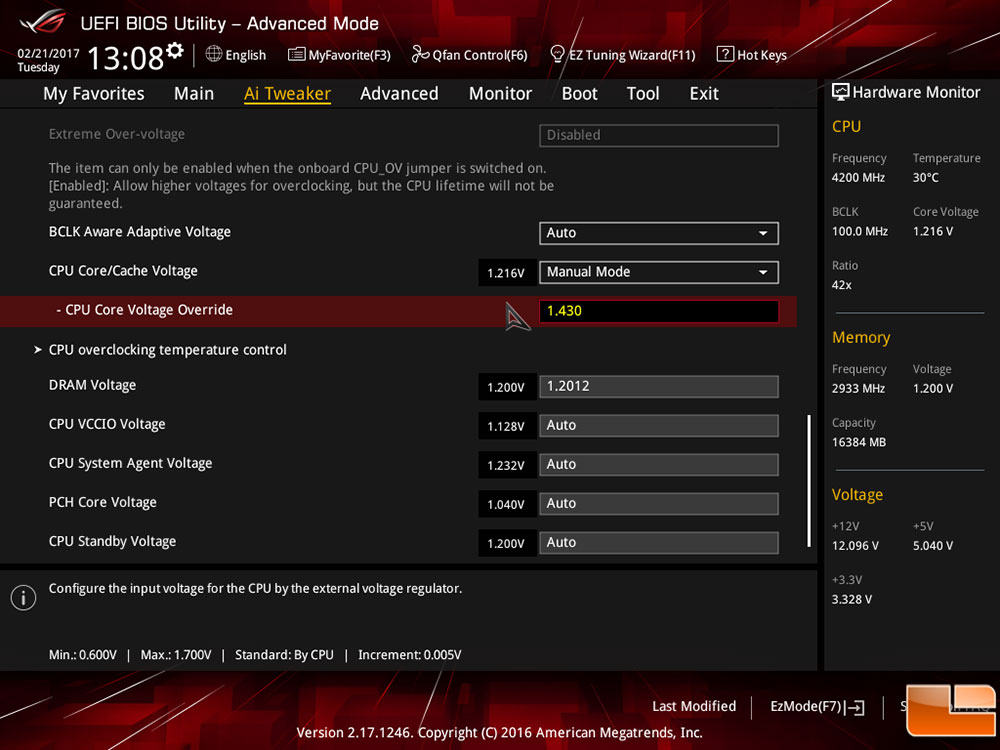1000x750 pixels.
Task: Click the Hardware Monitor display icon
Action: [x=841, y=92]
